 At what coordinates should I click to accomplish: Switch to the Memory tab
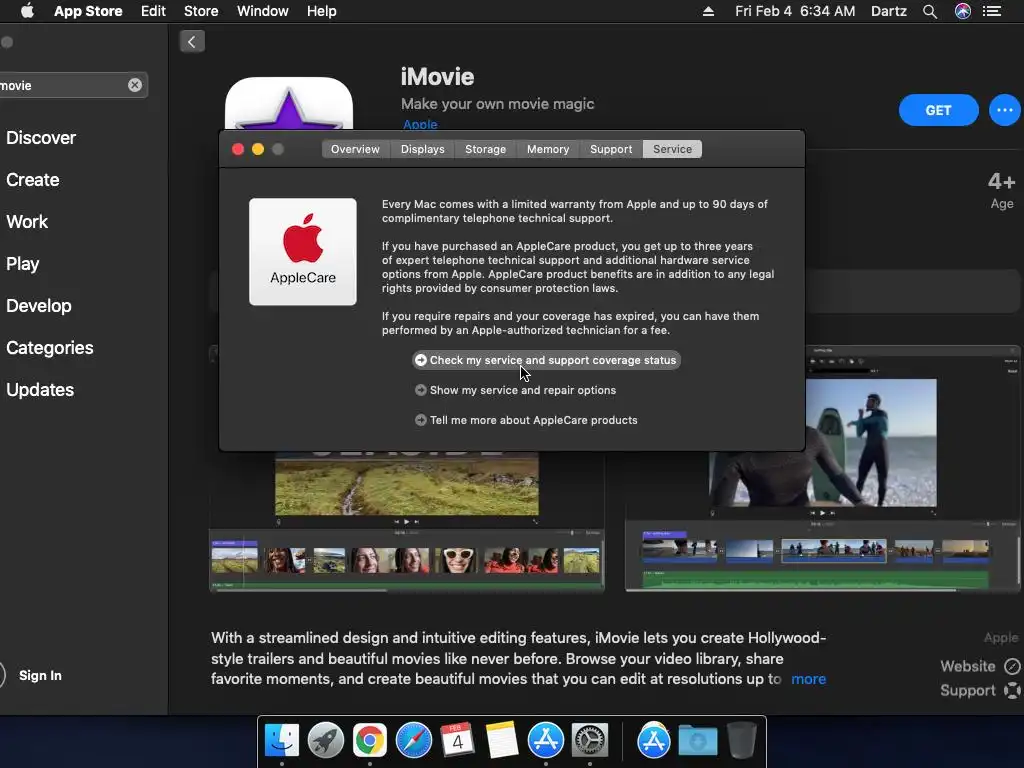[x=548, y=149]
